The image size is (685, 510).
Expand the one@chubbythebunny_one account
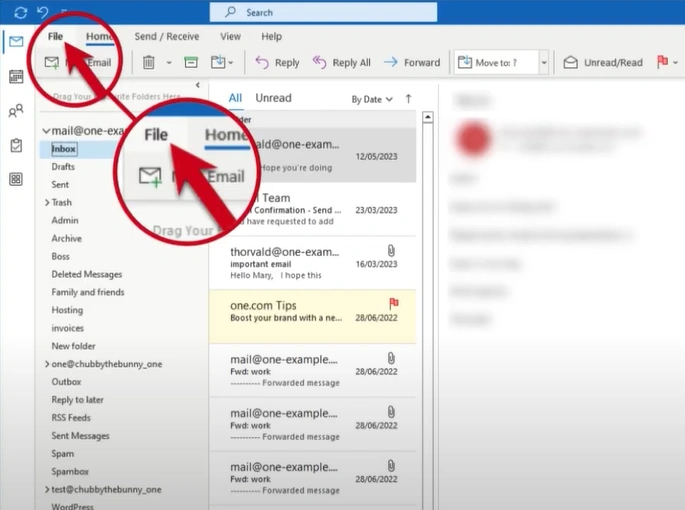tap(47, 364)
